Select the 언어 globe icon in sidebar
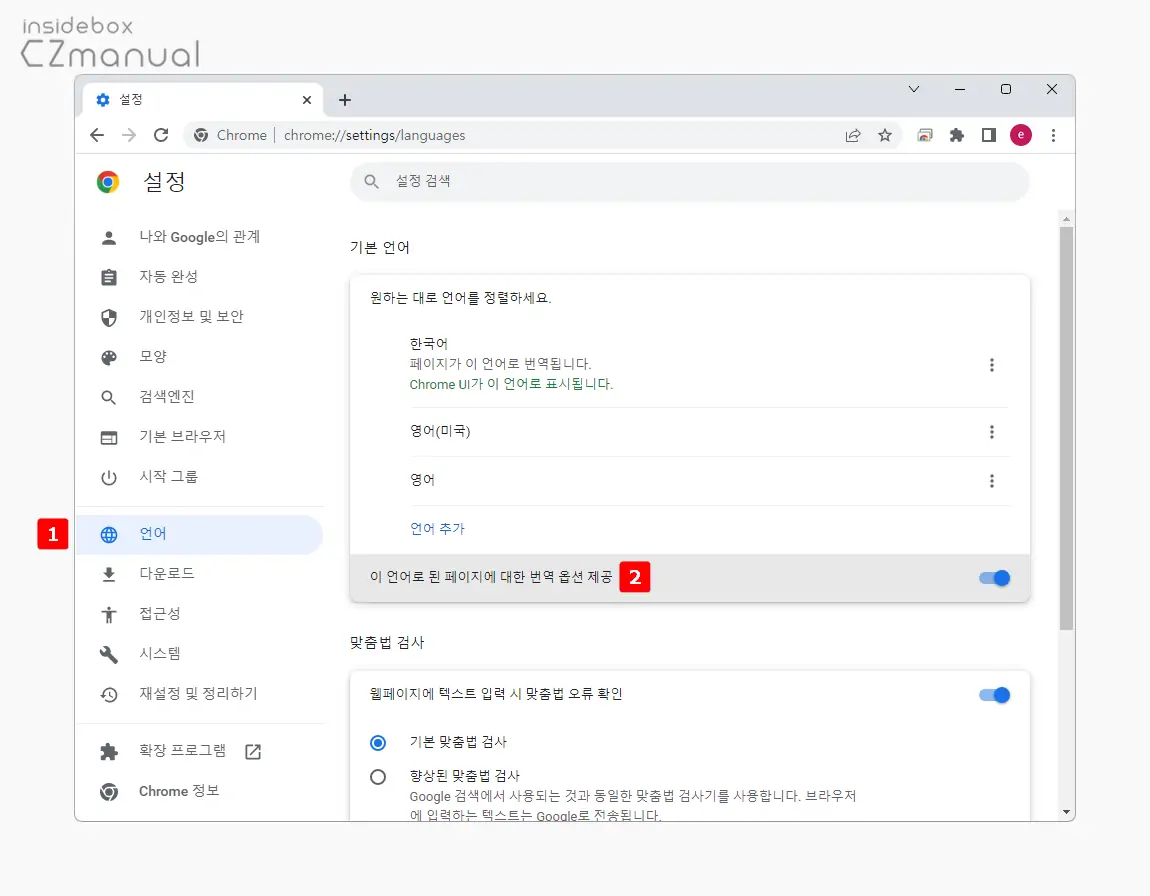1150x896 pixels. [x=108, y=533]
